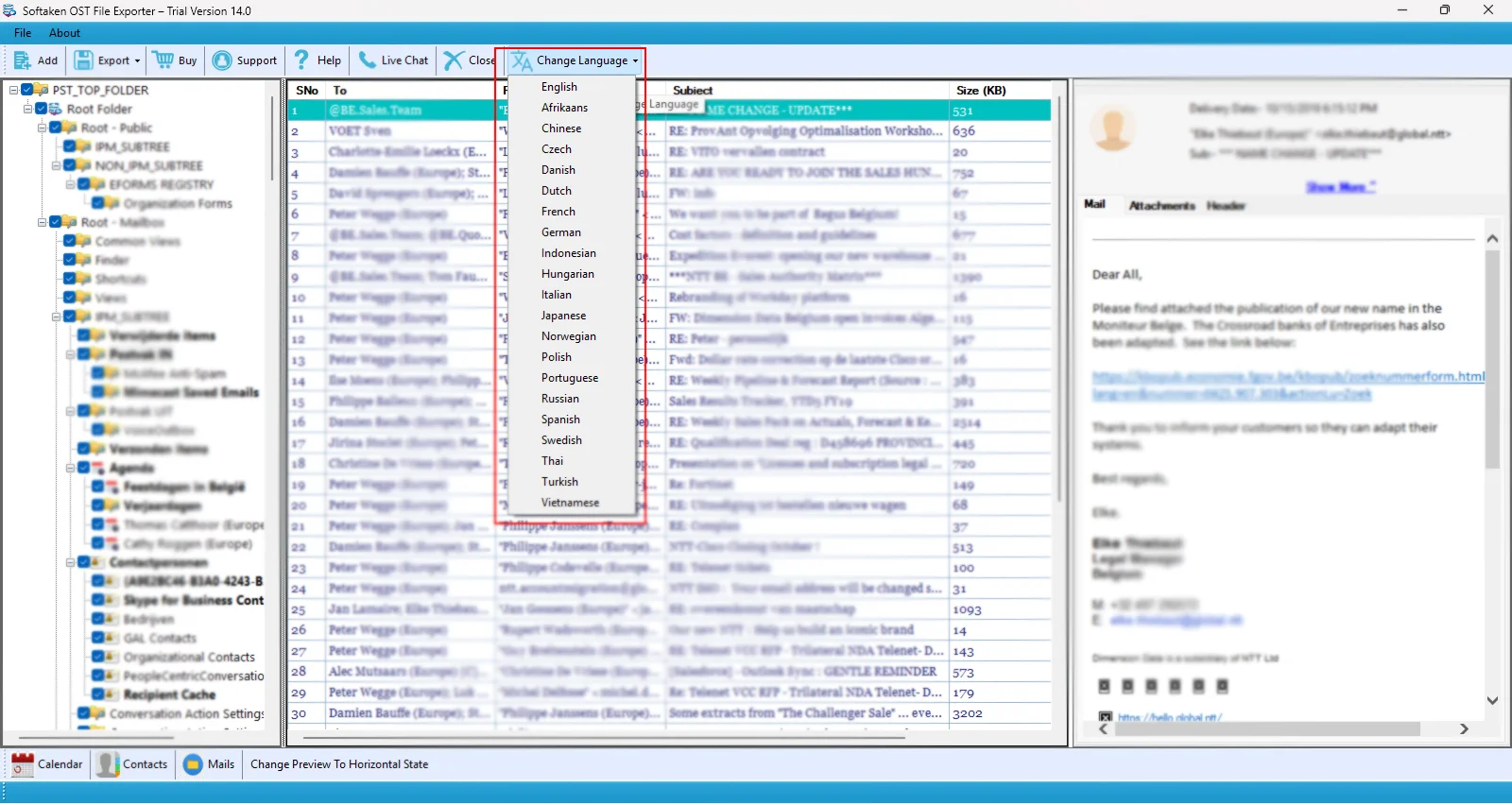Collapse the PST_TOP_FOLDER tree node

13,90
